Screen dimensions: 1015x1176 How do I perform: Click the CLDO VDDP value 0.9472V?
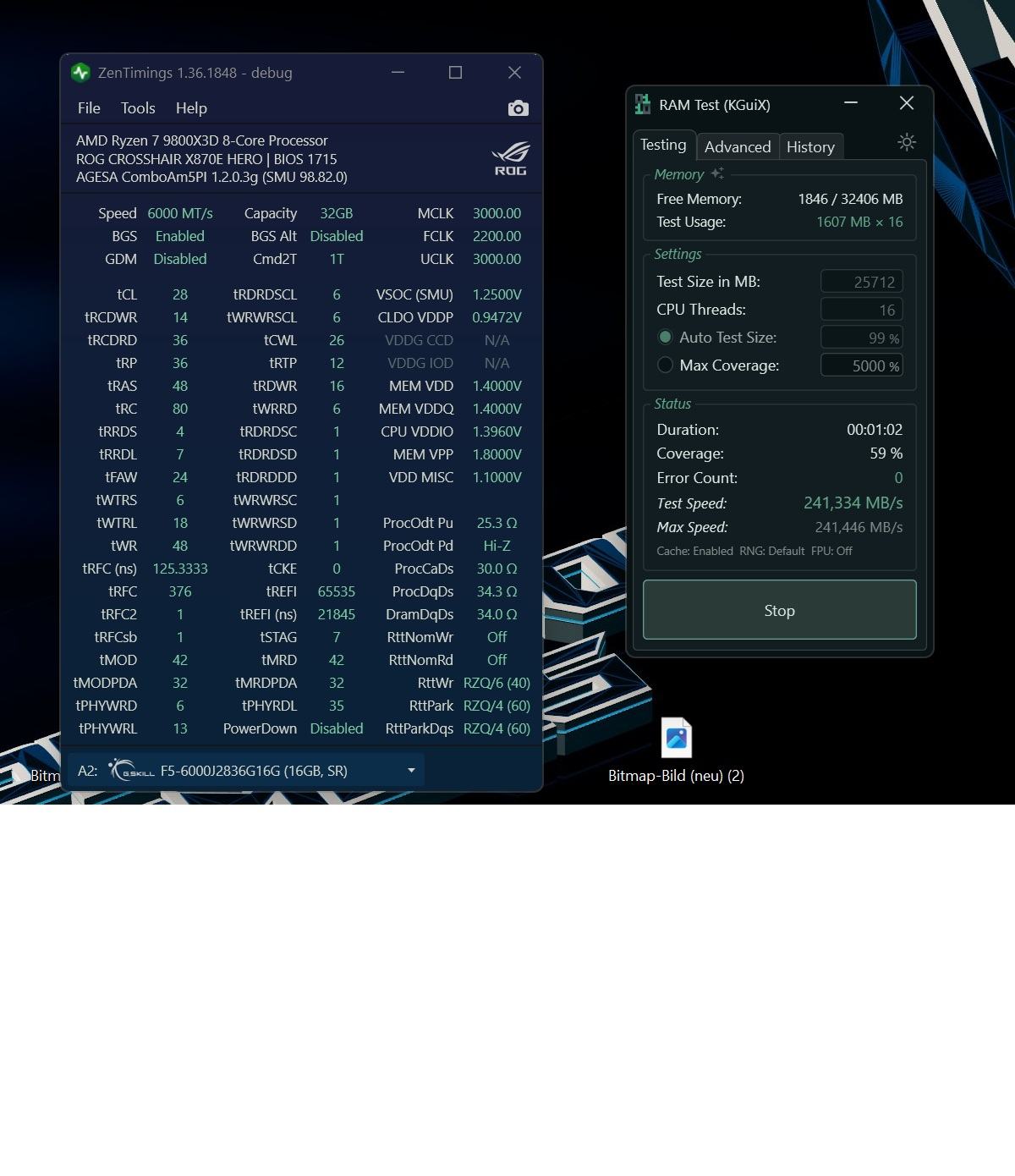(x=497, y=317)
